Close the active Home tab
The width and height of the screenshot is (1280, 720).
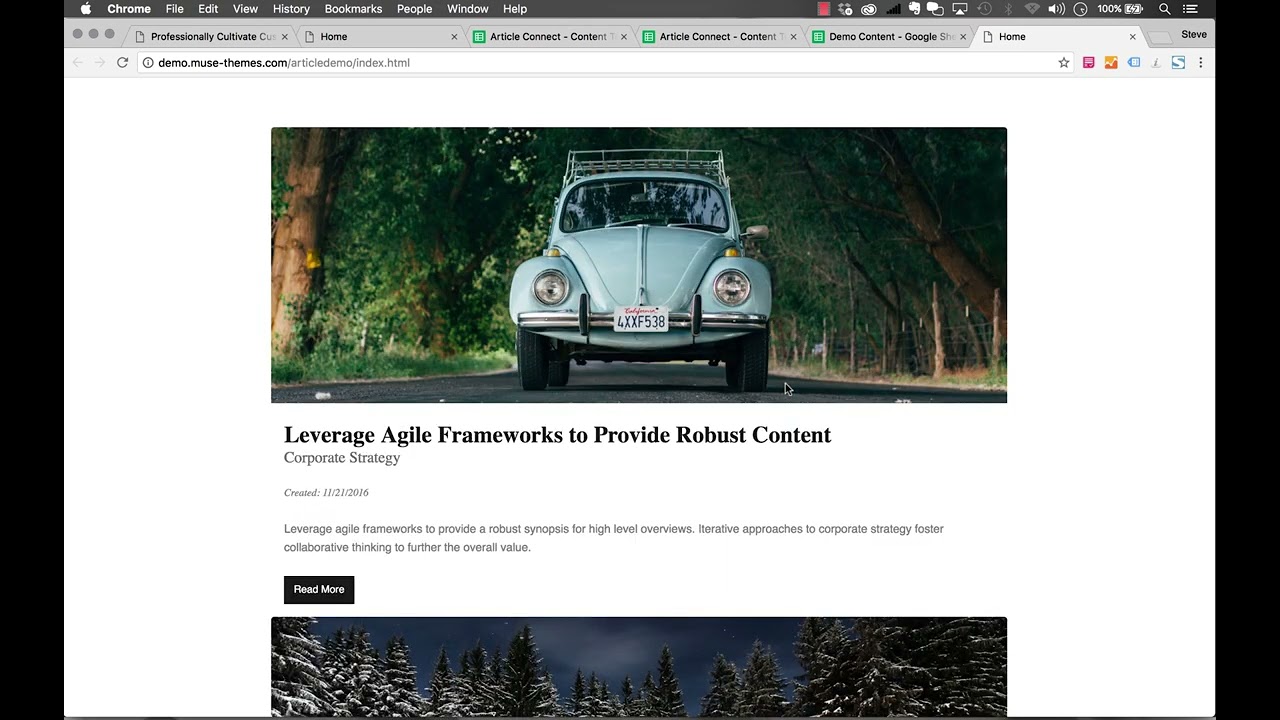coord(1132,37)
